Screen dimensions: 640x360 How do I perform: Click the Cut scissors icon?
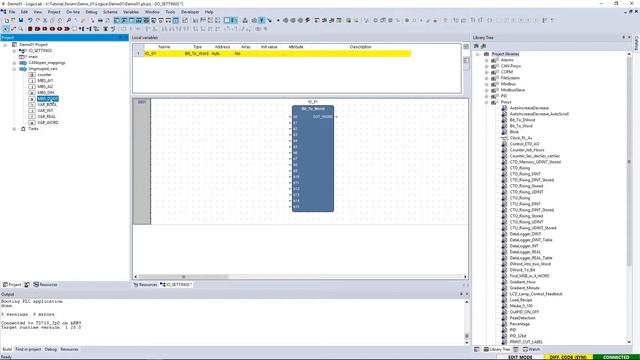coord(45,20)
